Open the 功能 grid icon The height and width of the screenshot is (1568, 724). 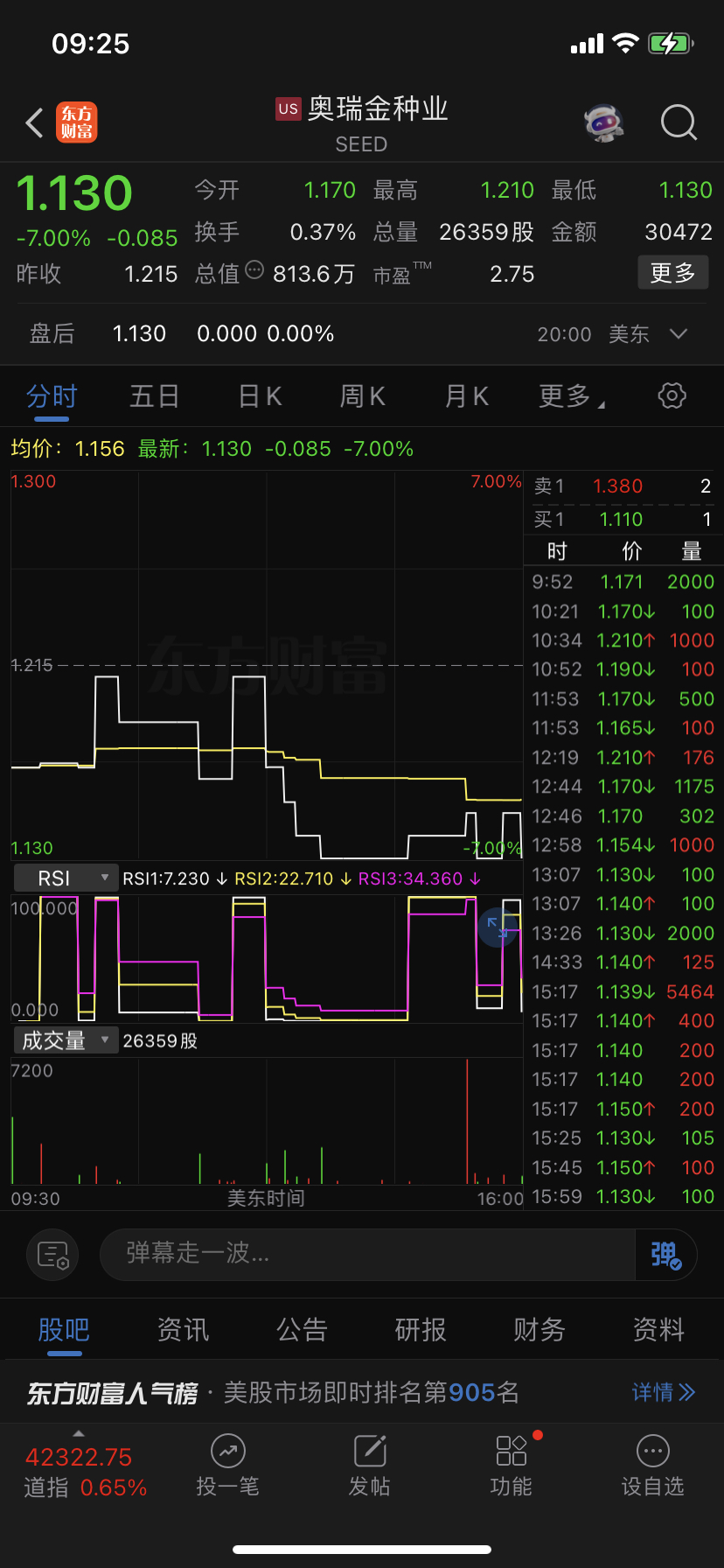tap(512, 1451)
